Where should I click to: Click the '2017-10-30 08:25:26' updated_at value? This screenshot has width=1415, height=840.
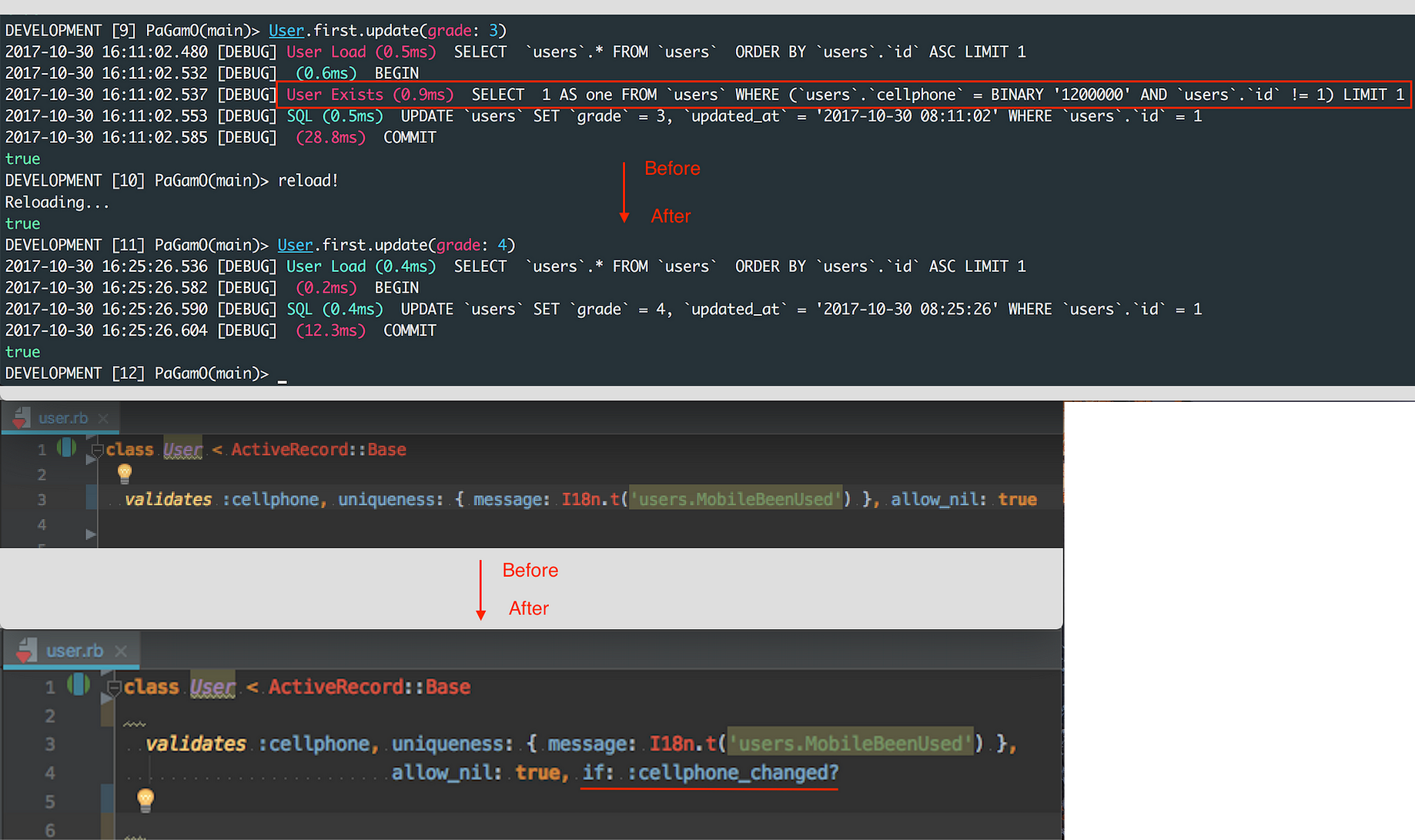pyautogui.click(x=907, y=310)
